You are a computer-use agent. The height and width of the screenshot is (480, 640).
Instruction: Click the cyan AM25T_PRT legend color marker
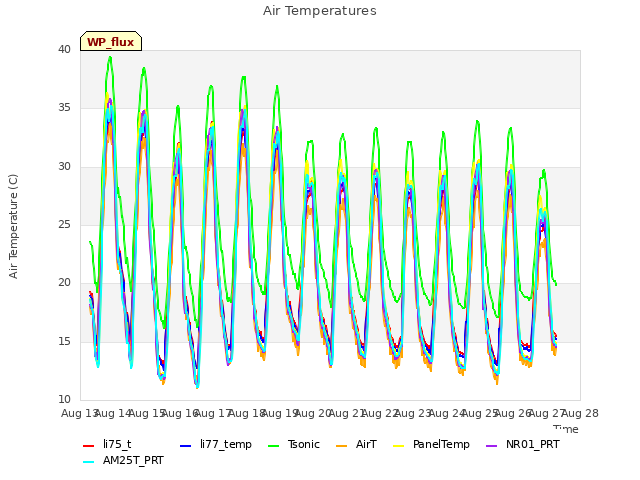(89, 462)
